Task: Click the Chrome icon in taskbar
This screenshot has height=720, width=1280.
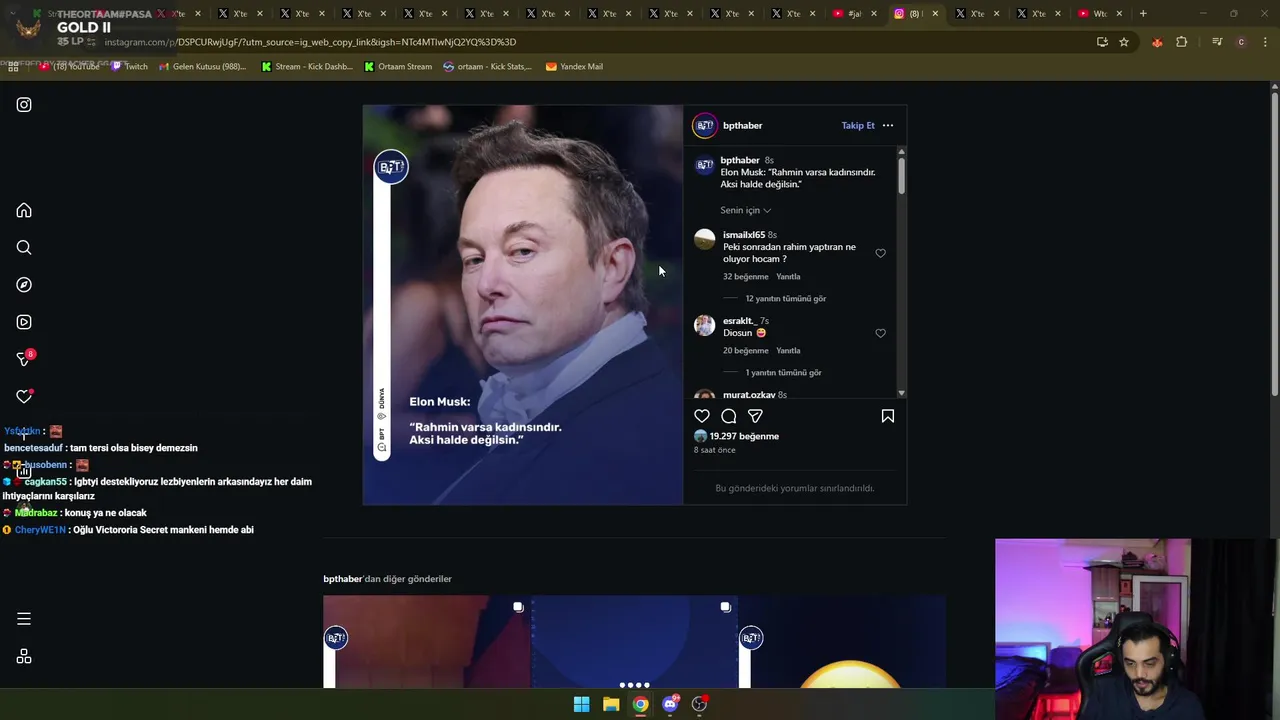Action: tap(640, 705)
